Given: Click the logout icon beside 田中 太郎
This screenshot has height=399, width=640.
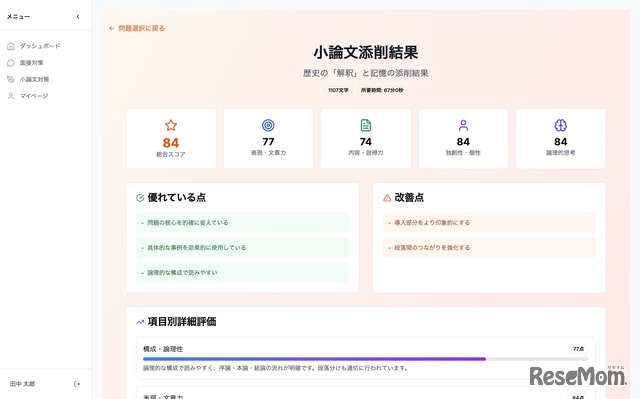Looking at the screenshot, I should 77,384.
